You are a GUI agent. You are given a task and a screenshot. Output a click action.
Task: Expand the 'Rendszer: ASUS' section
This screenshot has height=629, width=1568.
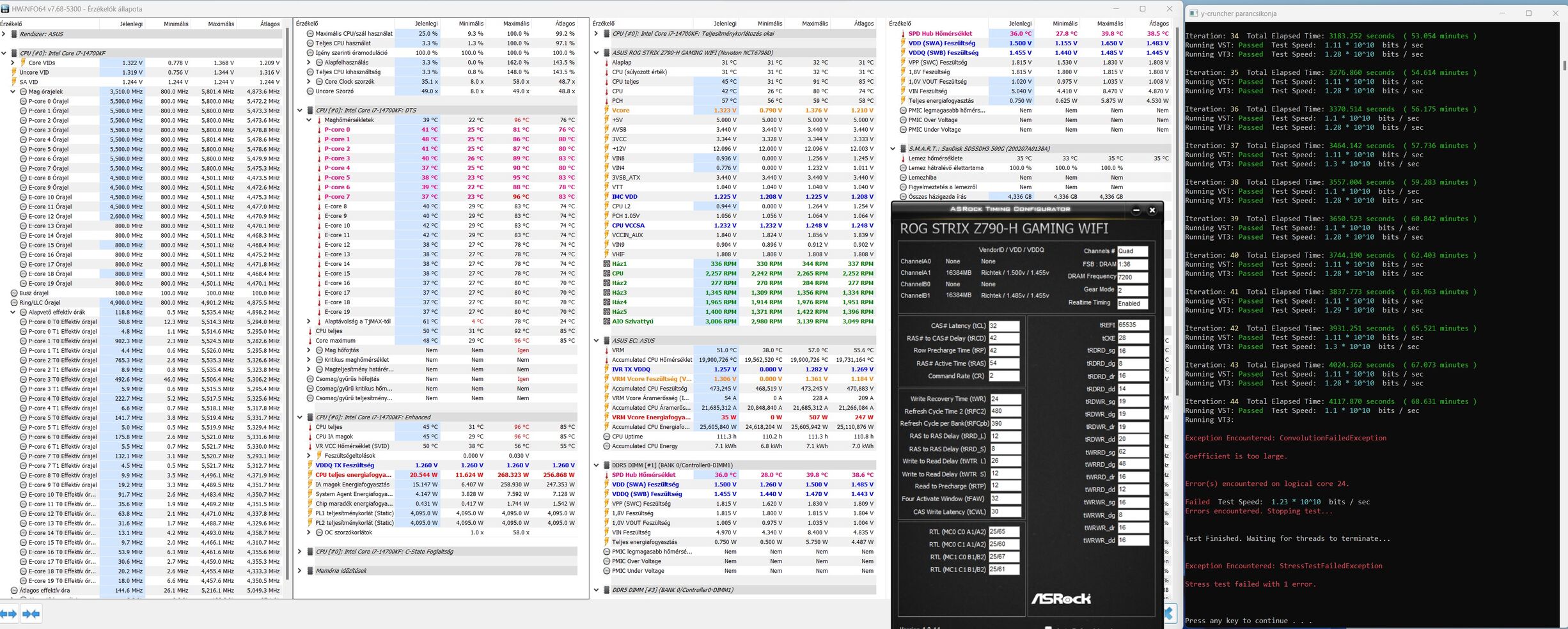click(x=4, y=34)
